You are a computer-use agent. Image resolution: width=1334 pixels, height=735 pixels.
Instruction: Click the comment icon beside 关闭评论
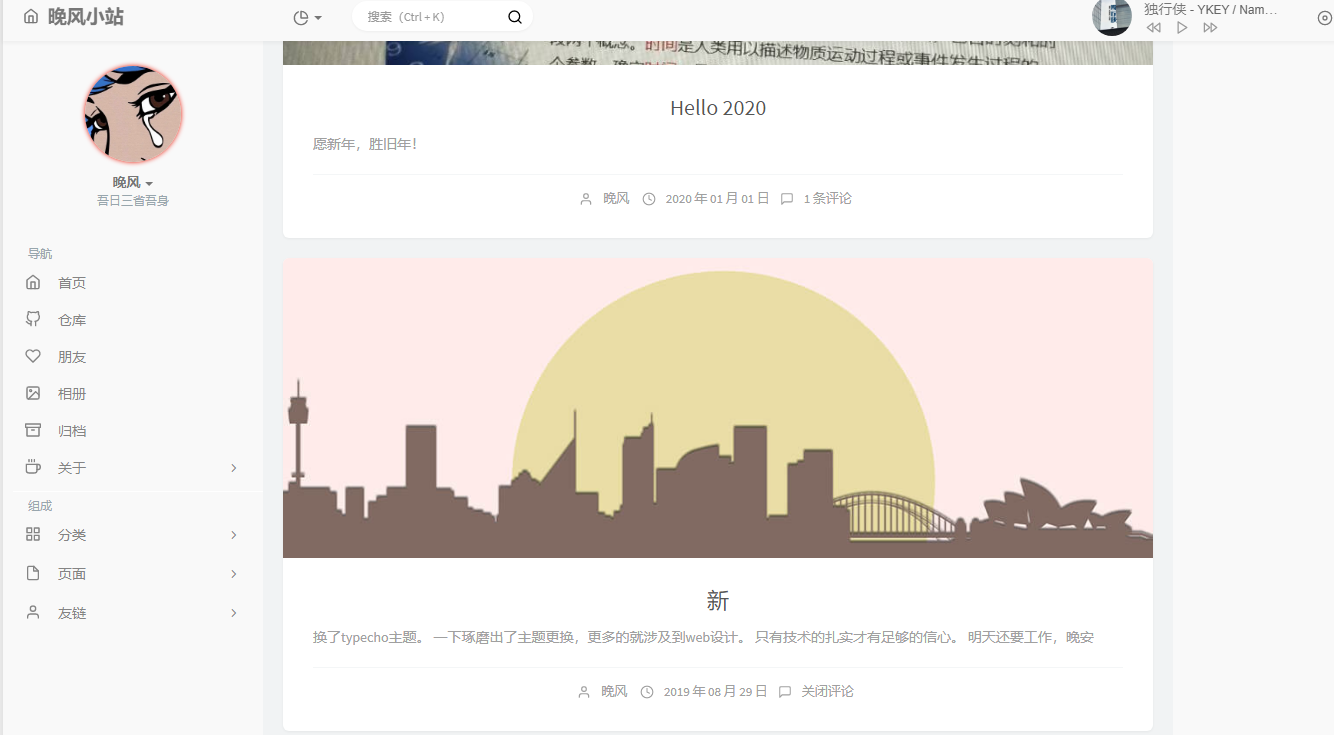click(x=785, y=692)
